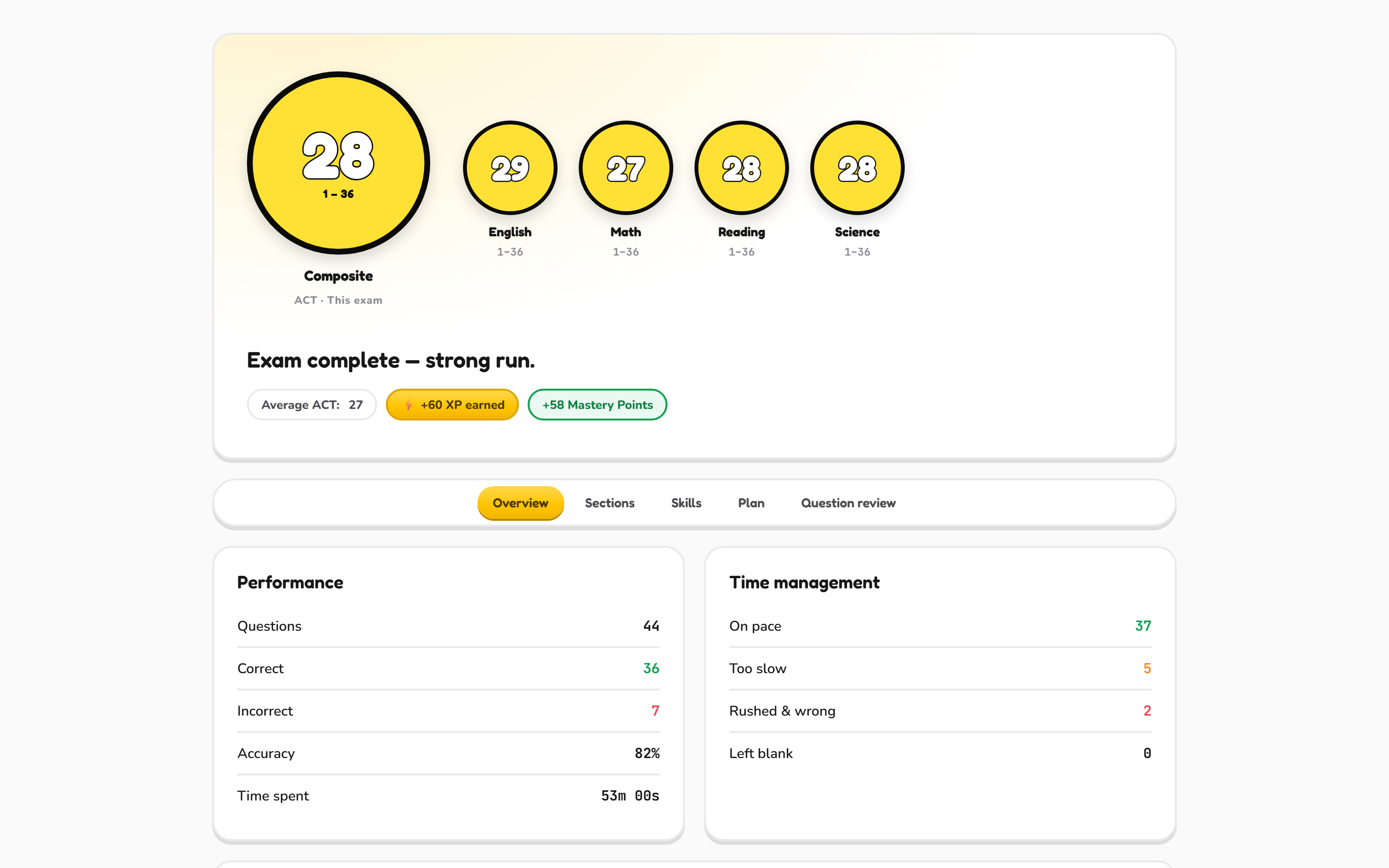Click the Questions row label
This screenshot has width=1389, height=868.
pyautogui.click(x=269, y=626)
